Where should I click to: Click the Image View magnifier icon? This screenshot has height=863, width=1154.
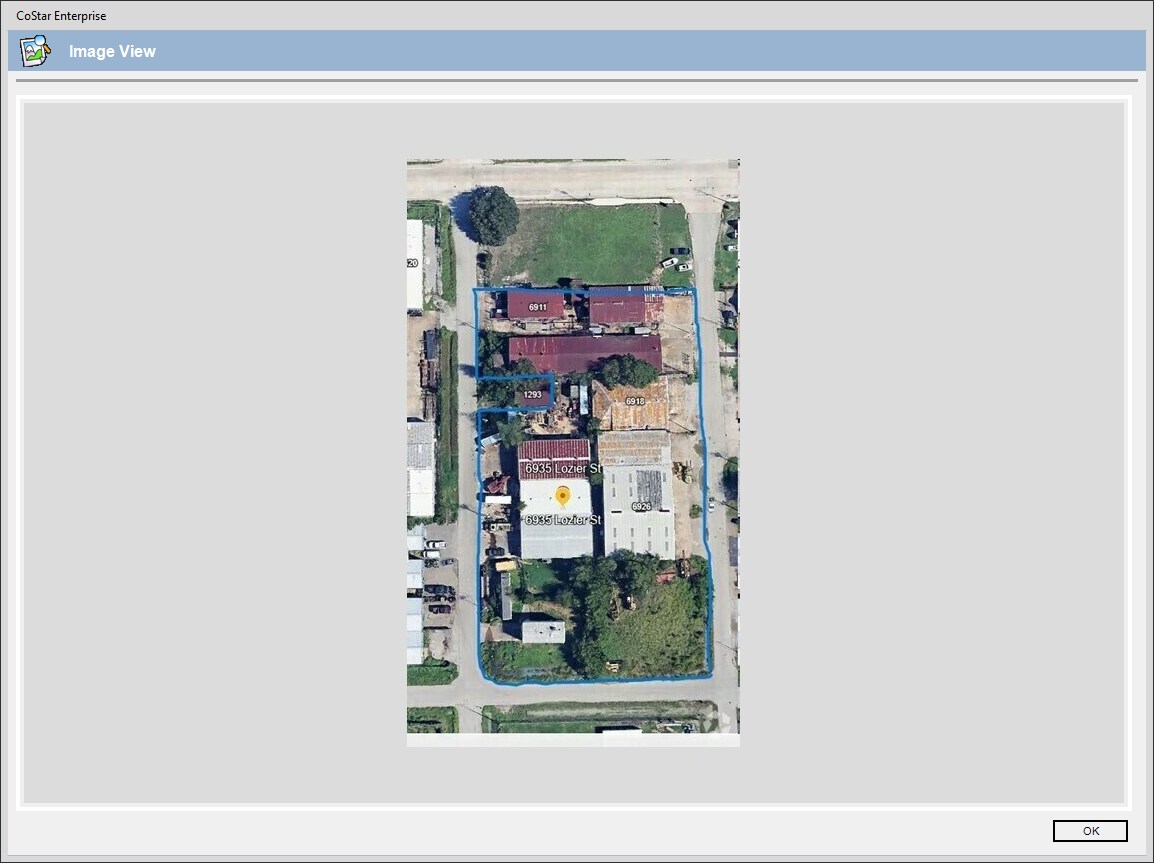[35, 51]
